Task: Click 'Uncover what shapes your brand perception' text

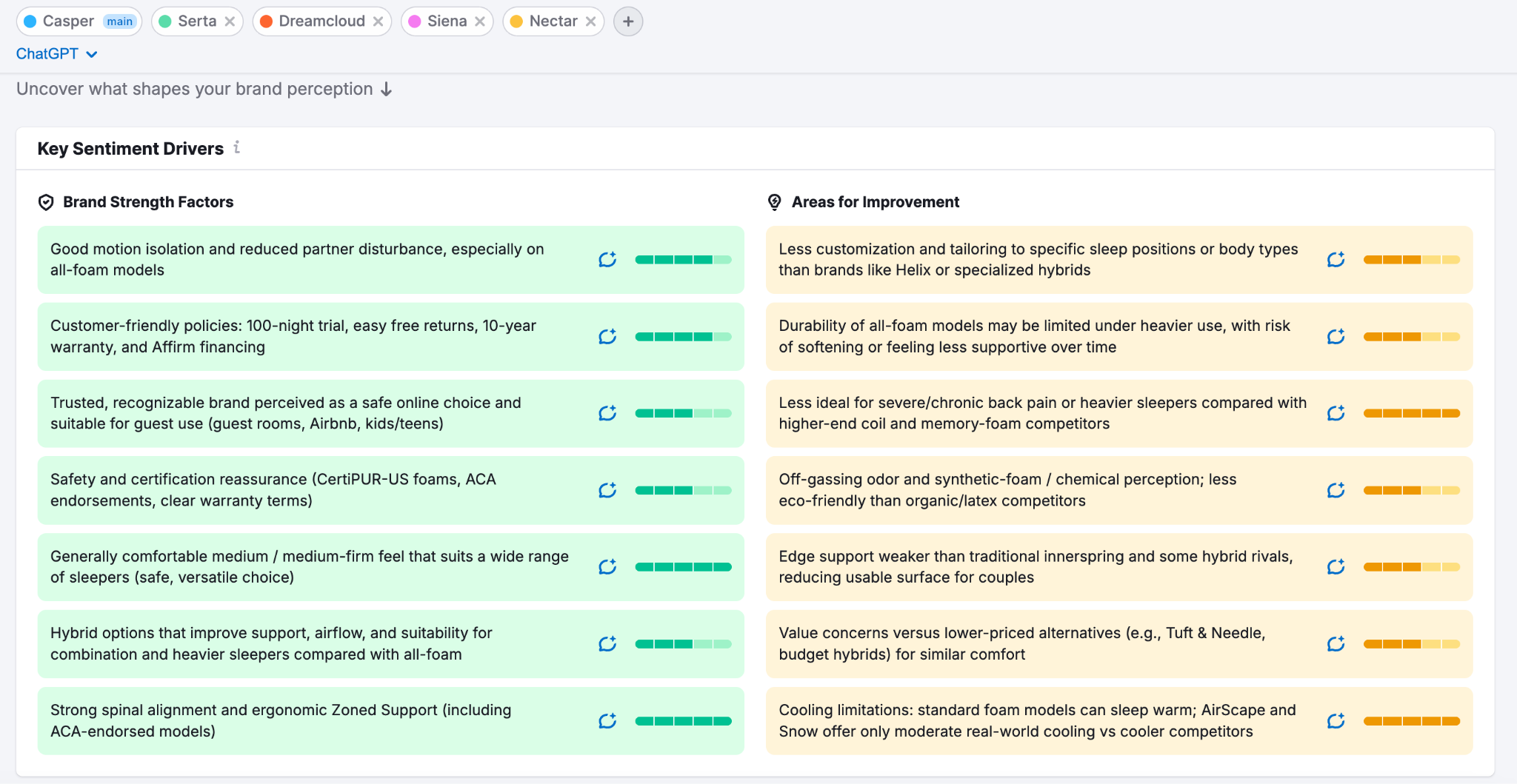Action: [194, 89]
